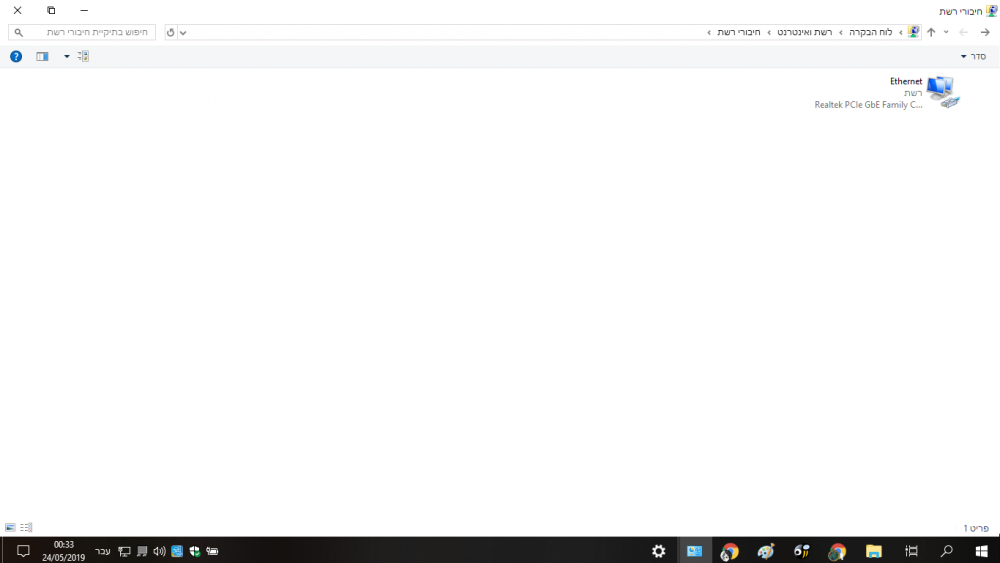The height and width of the screenshot is (563, 1000).
Task: Restore down the network connections window
Action: pyautogui.click(x=51, y=10)
